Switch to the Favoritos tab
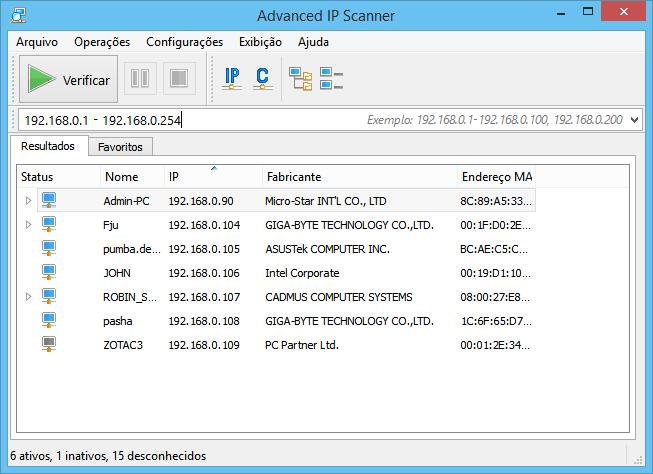The width and height of the screenshot is (653, 474). pos(120,147)
